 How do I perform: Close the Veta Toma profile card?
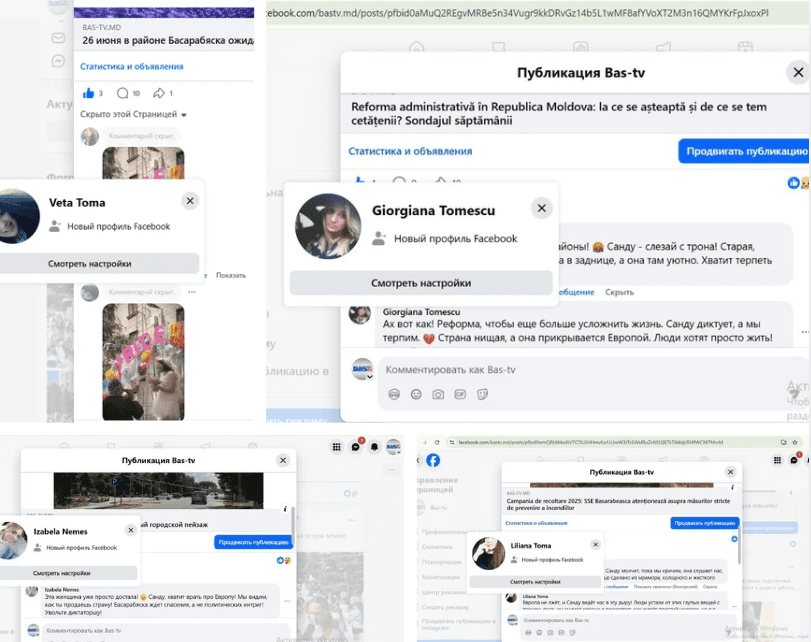[x=190, y=201]
